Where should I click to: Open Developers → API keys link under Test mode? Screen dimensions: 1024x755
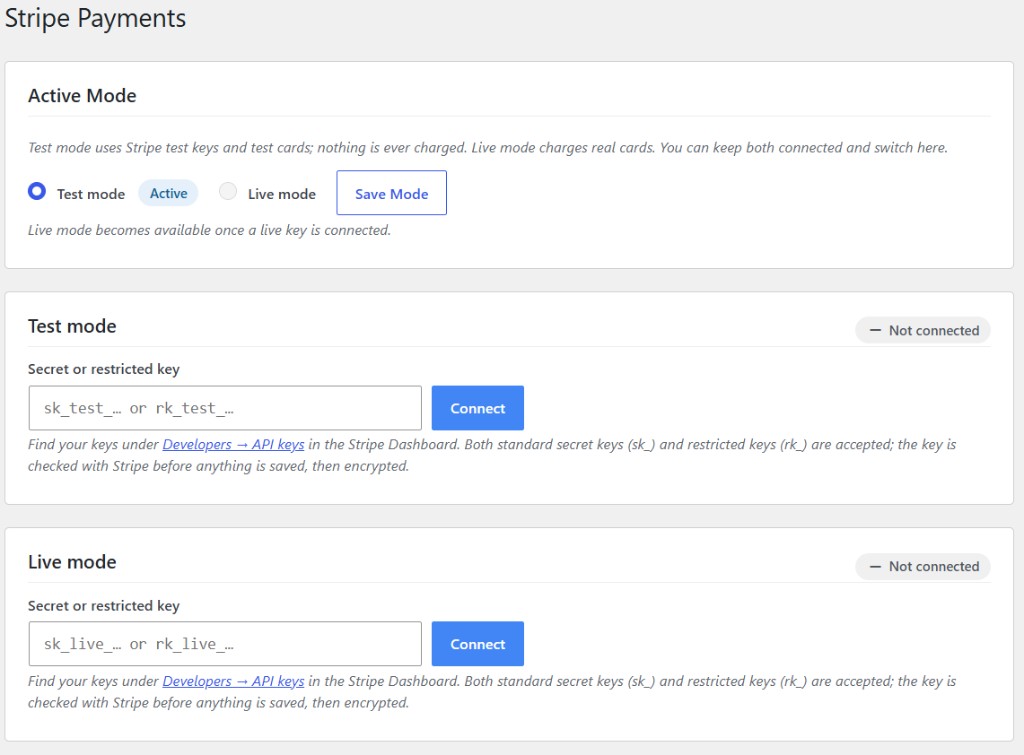tap(233, 444)
